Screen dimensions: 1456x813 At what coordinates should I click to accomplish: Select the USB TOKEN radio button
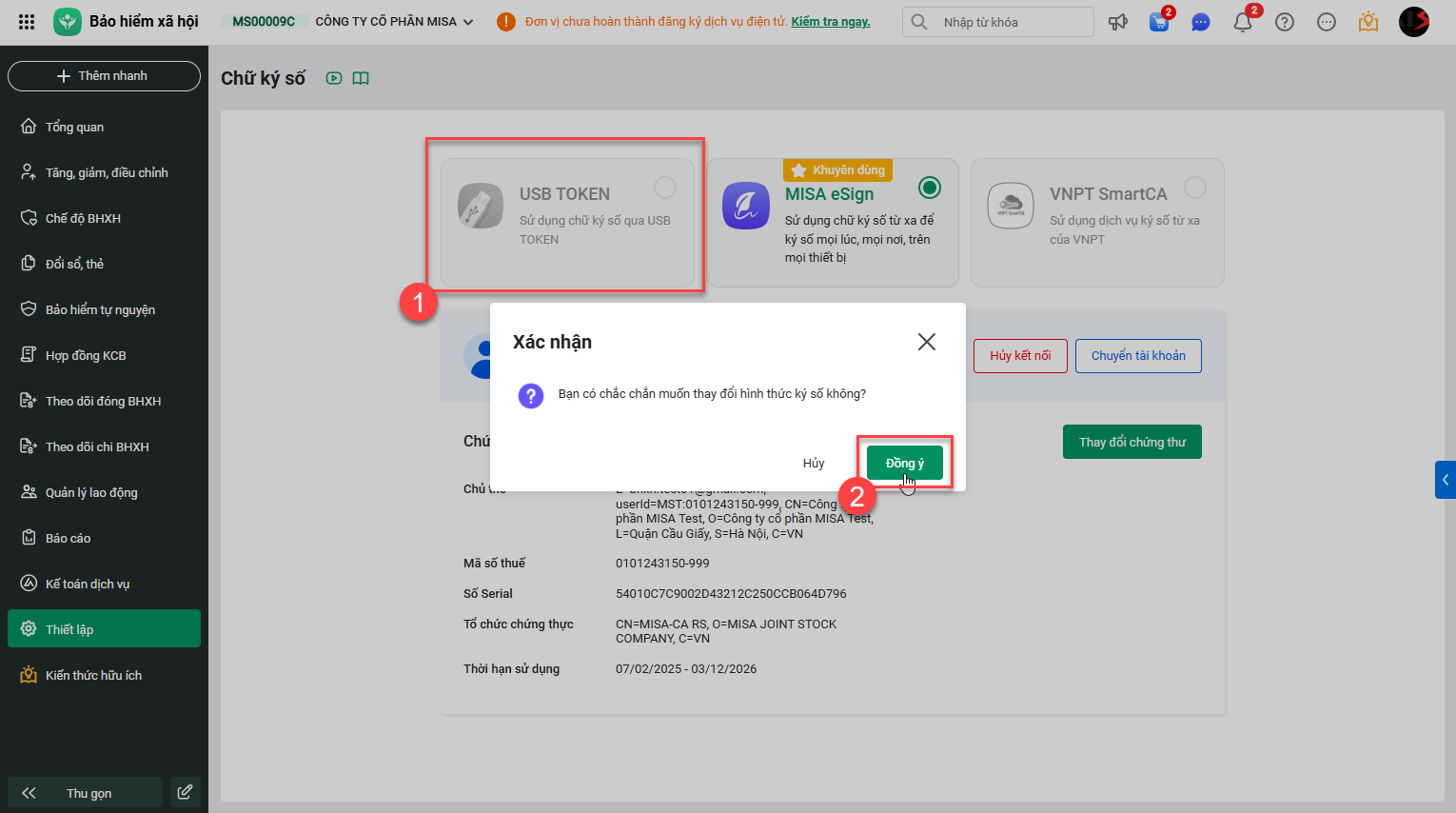tap(665, 188)
